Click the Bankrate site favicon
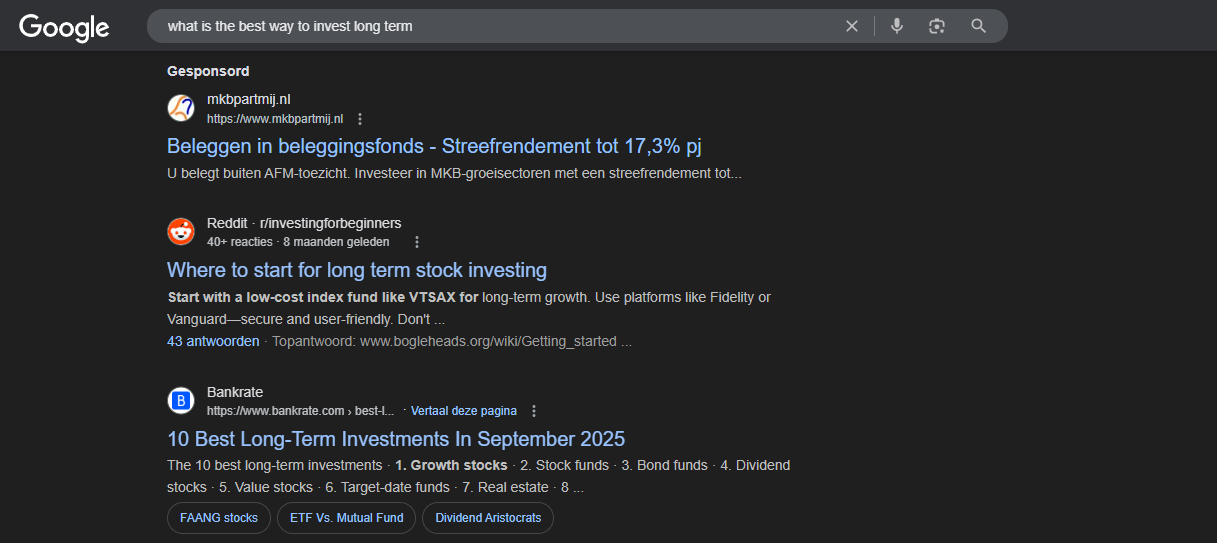 pos(181,401)
